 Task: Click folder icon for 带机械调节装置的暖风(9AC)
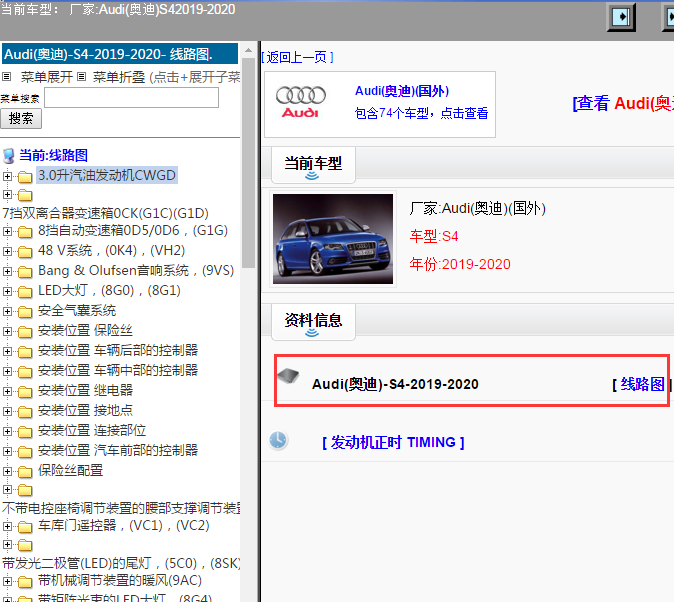pyautogui.click(x=25, y=582)
